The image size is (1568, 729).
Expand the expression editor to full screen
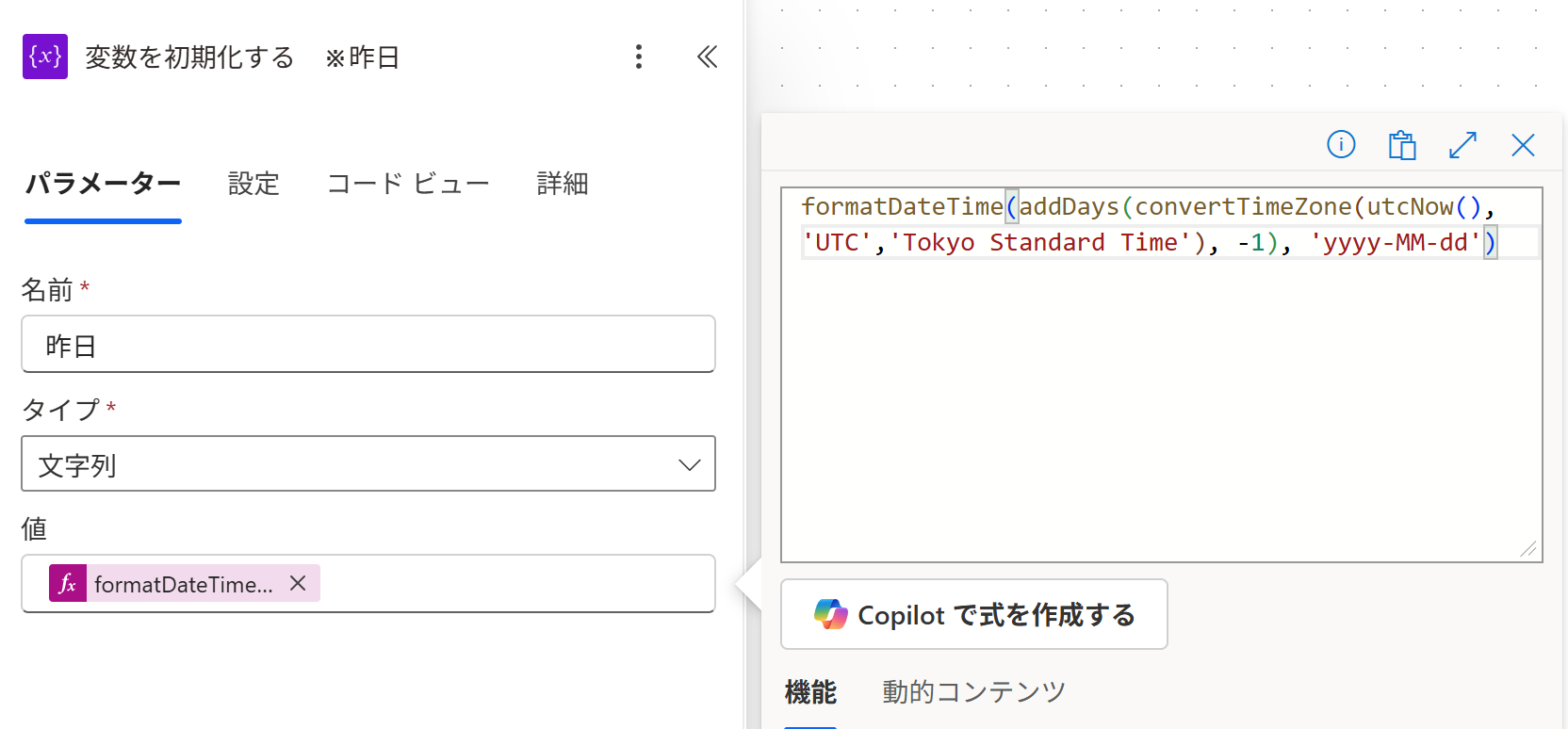1462,145
